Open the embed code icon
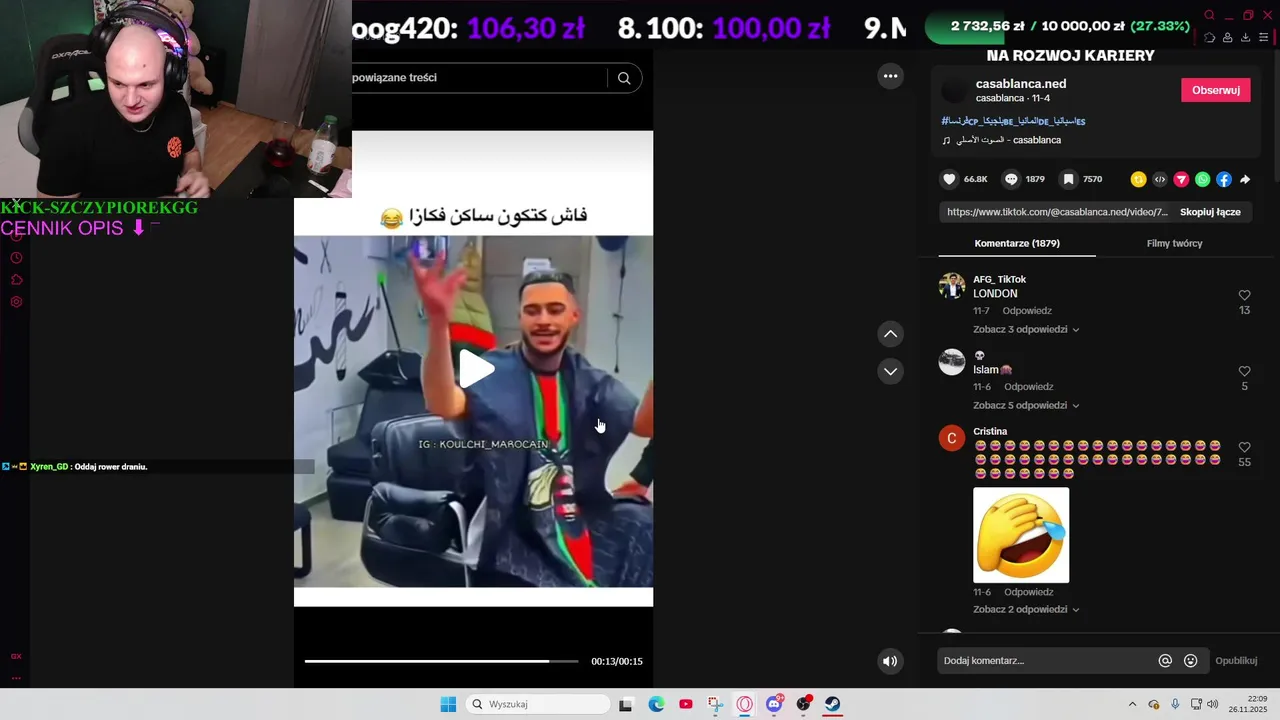1280x720 pixels. click(x=1160, y=179)
